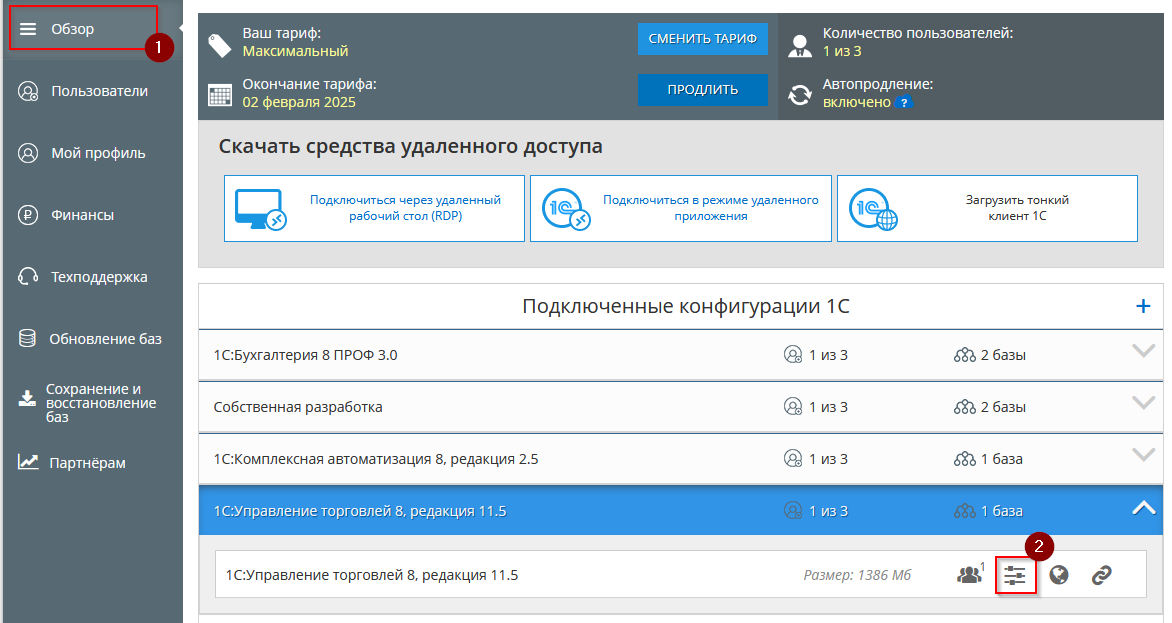Click the Подключенные конфигурации 1С heading
Screen dimensions: 1172x623
pyautogui.click(x=686, y=306)
